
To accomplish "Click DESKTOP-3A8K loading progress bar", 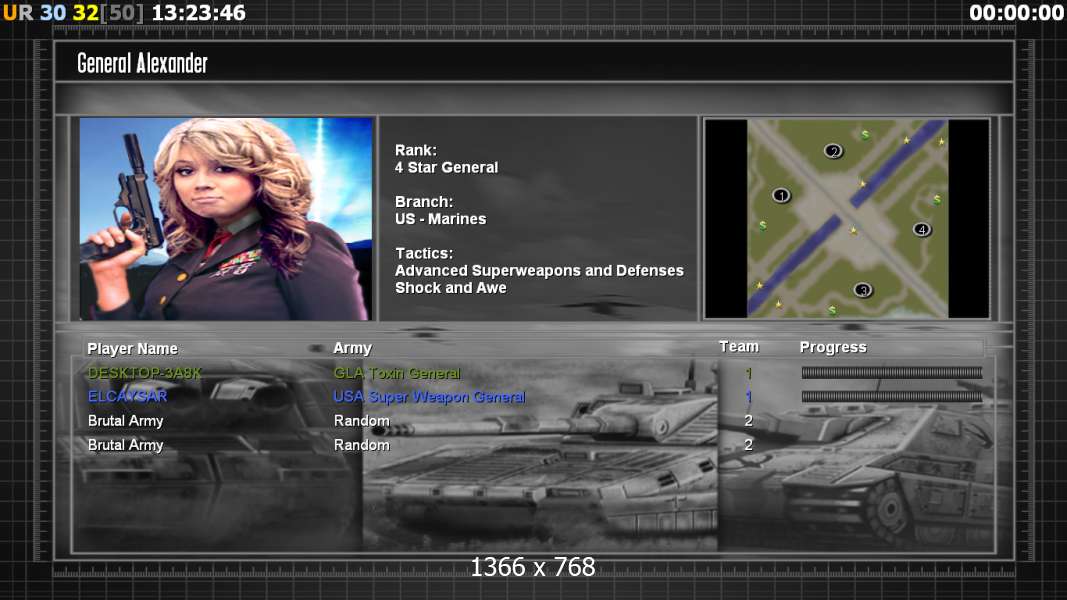I will click(x=891, y=372).
